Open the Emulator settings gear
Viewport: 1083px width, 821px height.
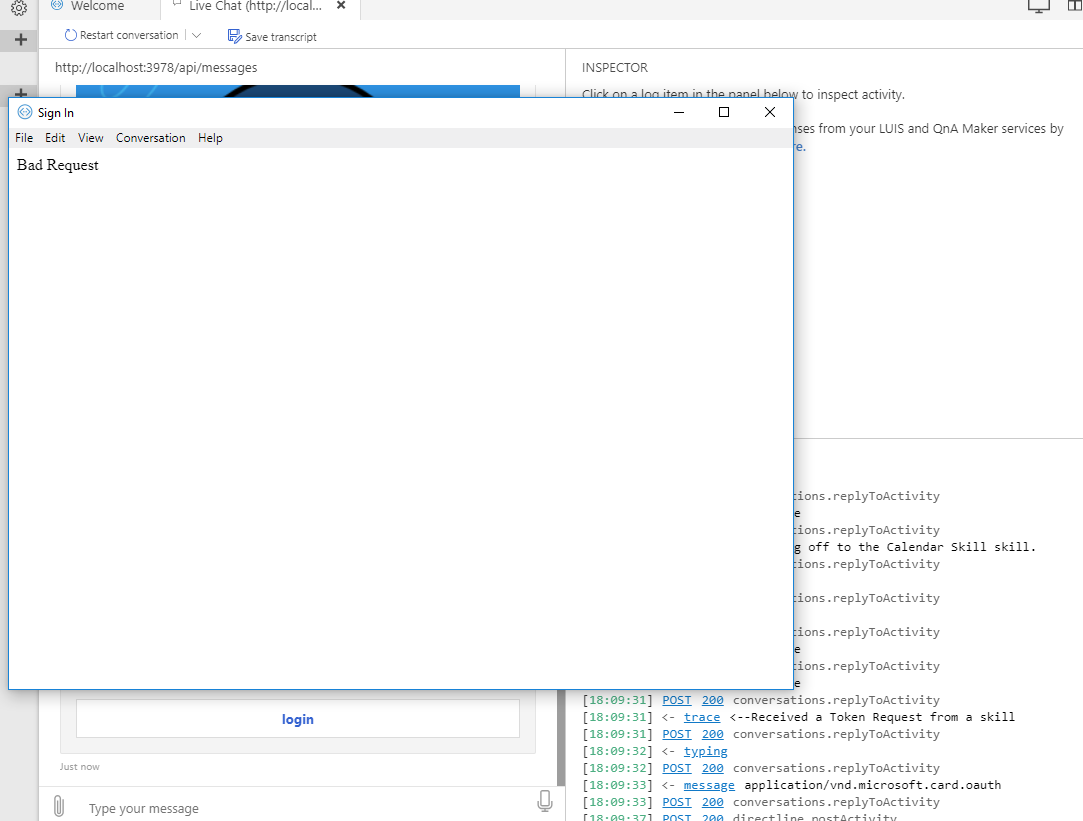pyautogui.click(x=18, y=8)
